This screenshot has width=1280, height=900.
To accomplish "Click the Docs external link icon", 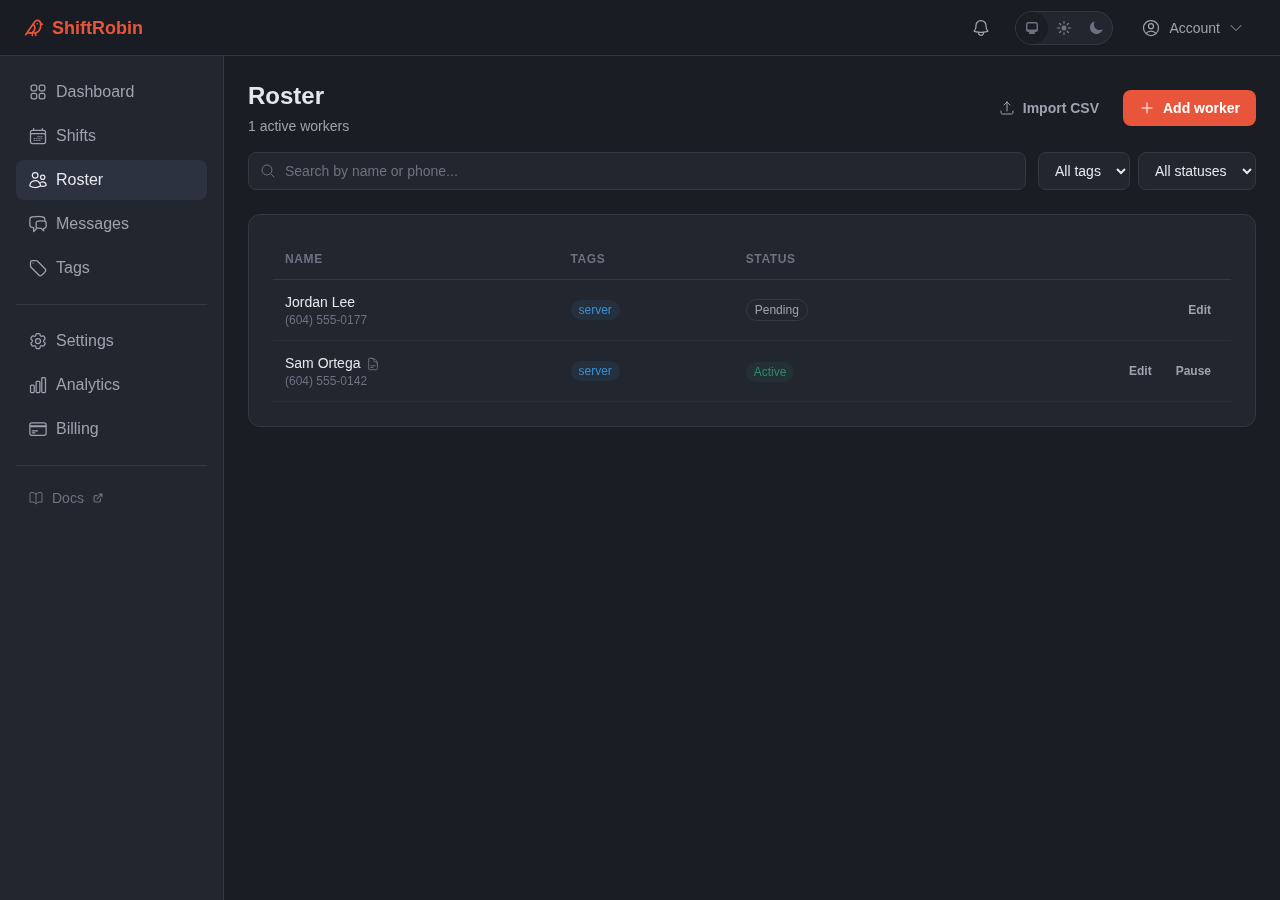I will [98, 498].
